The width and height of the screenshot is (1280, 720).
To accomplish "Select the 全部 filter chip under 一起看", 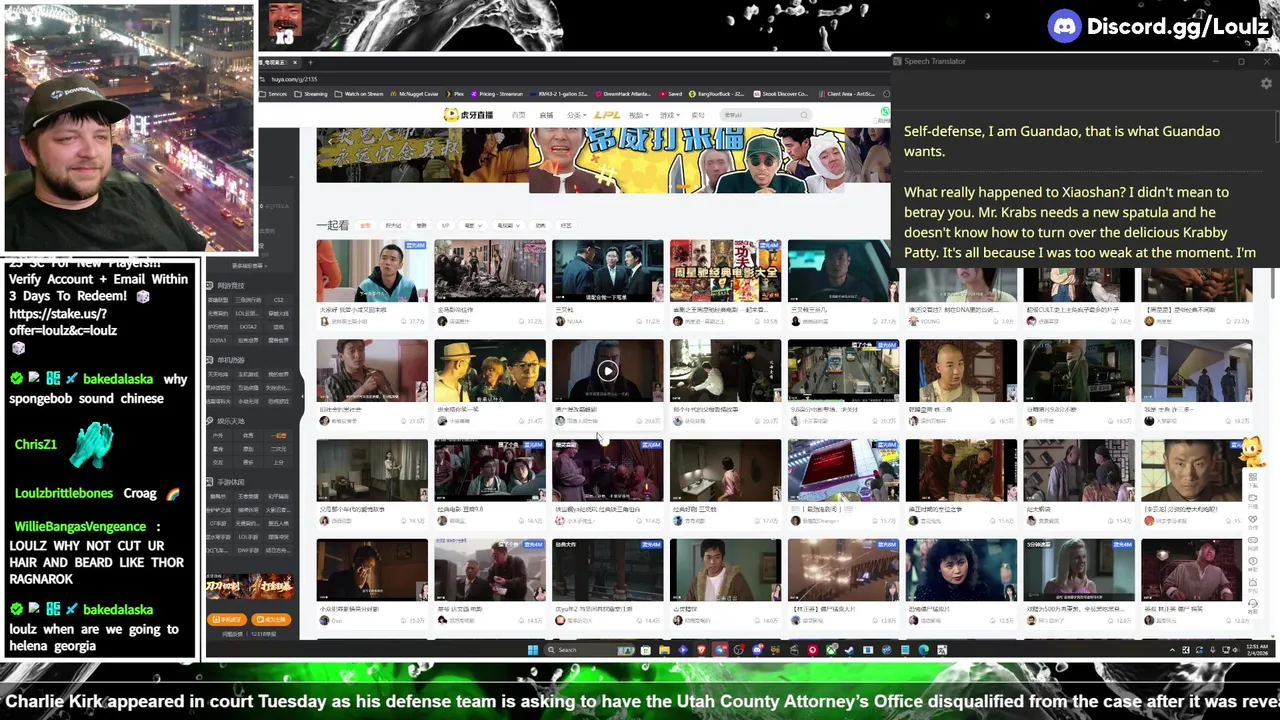I will (365, 225).
